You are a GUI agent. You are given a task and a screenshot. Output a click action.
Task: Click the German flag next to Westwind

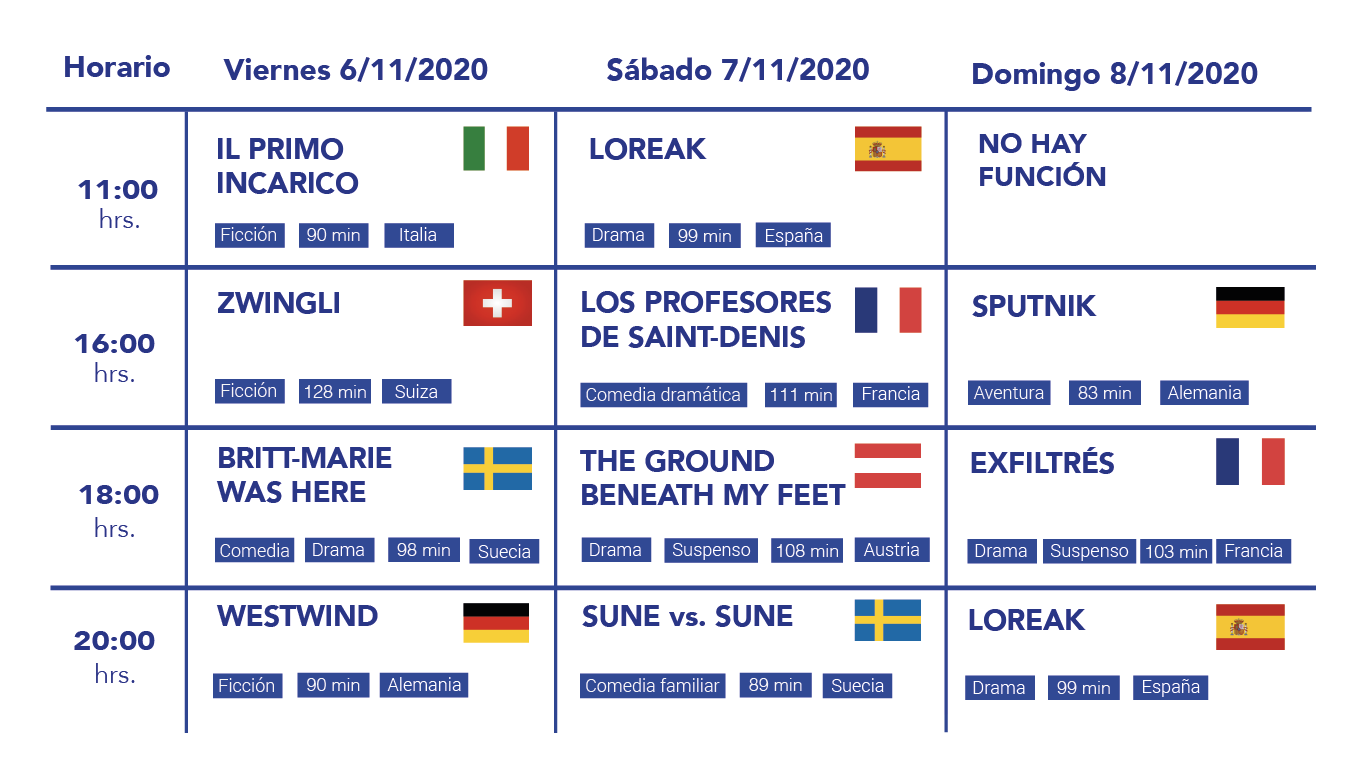coord(496,622)
